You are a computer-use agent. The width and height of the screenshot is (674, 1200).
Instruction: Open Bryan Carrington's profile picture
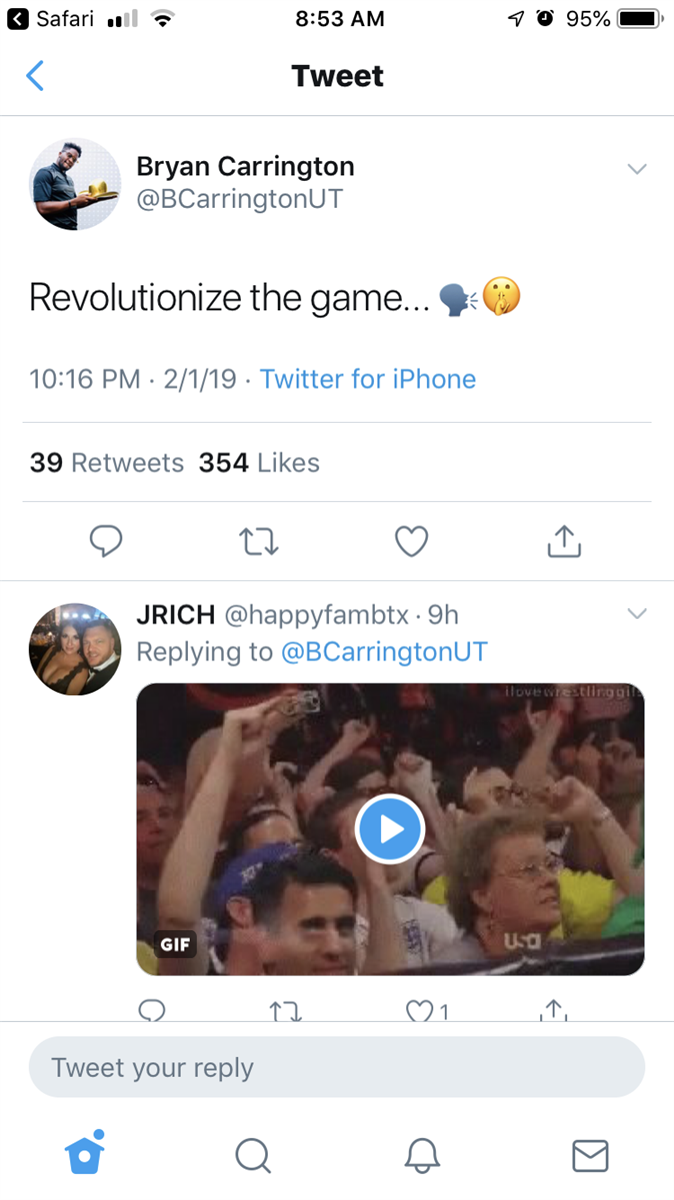(76, 184)
